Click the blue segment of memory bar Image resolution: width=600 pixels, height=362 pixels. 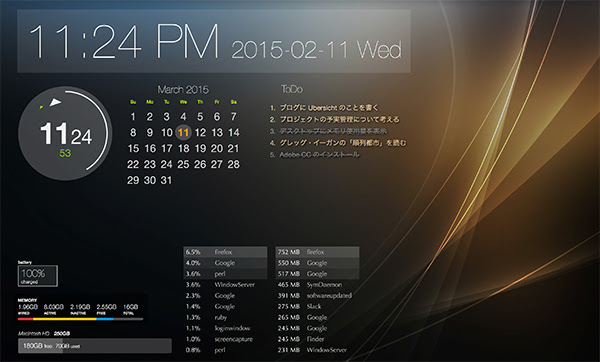105,319
